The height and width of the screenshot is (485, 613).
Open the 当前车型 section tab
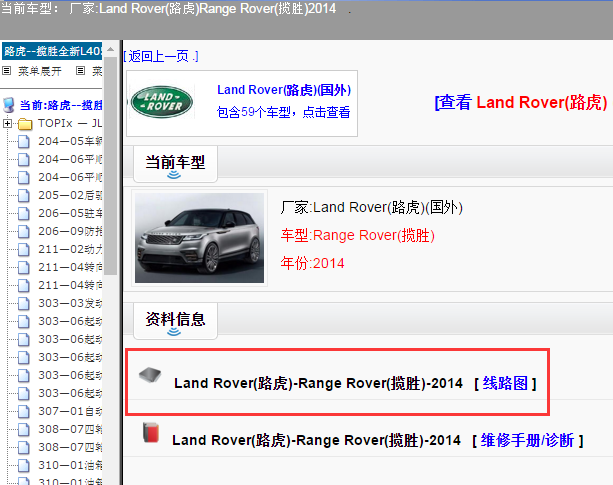[x=175, y=164]
